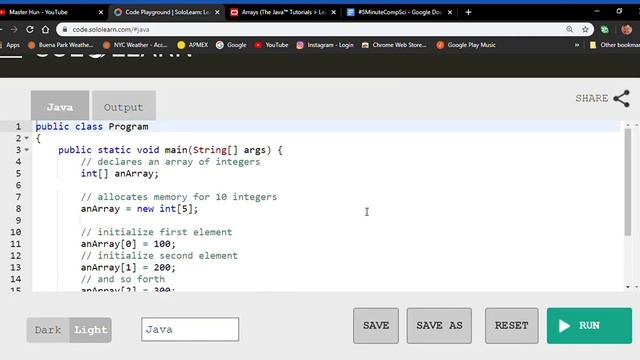This screenshot has width=640, height=360.
Task: Click the SAVE button
Action: [376, 326]
